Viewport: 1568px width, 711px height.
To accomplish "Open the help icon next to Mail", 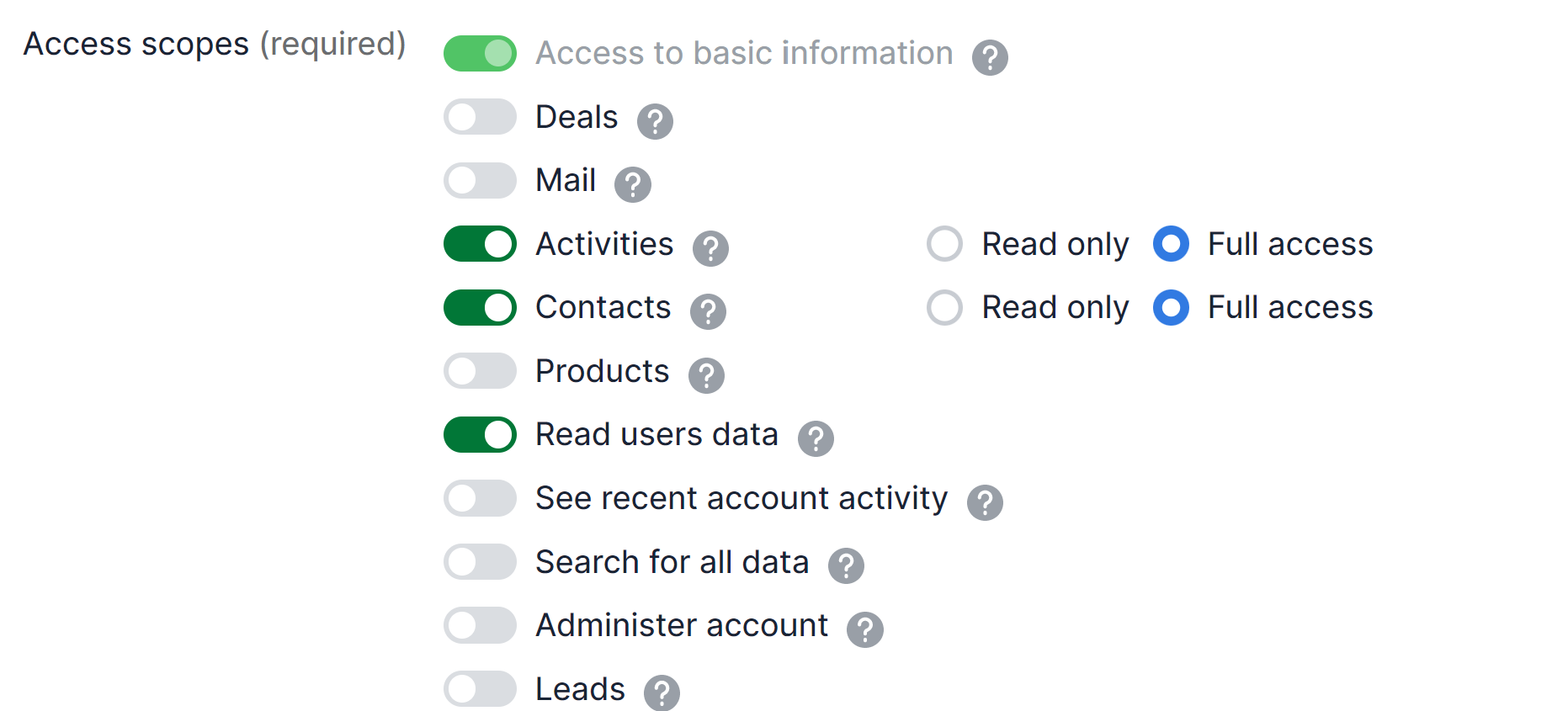I will point(633,184).
